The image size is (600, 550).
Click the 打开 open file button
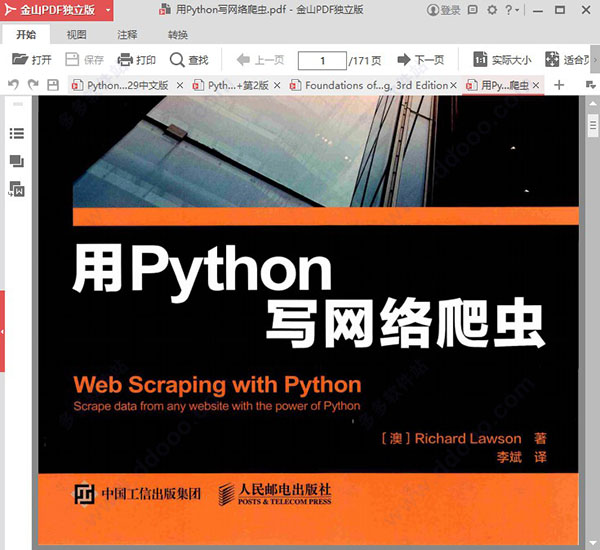tap(31, 60)
